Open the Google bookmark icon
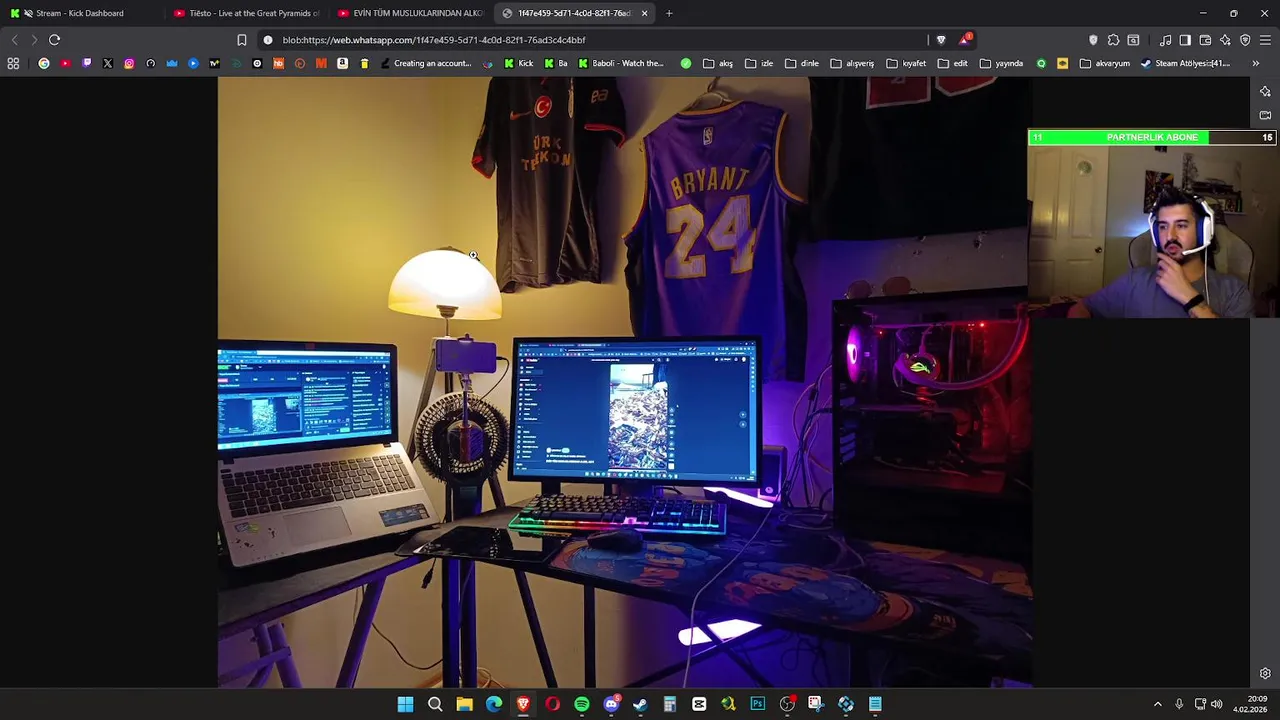 tap(44, 63)
